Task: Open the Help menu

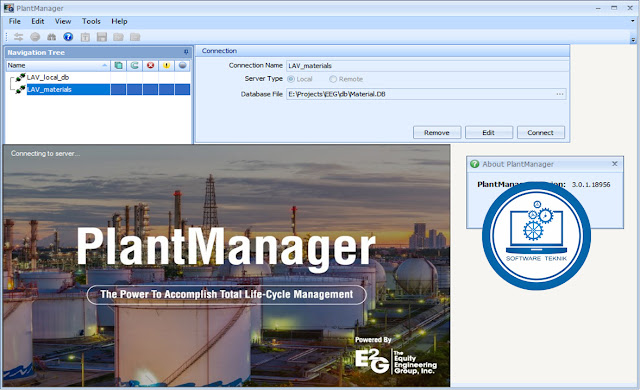Action: coord(119,21)
